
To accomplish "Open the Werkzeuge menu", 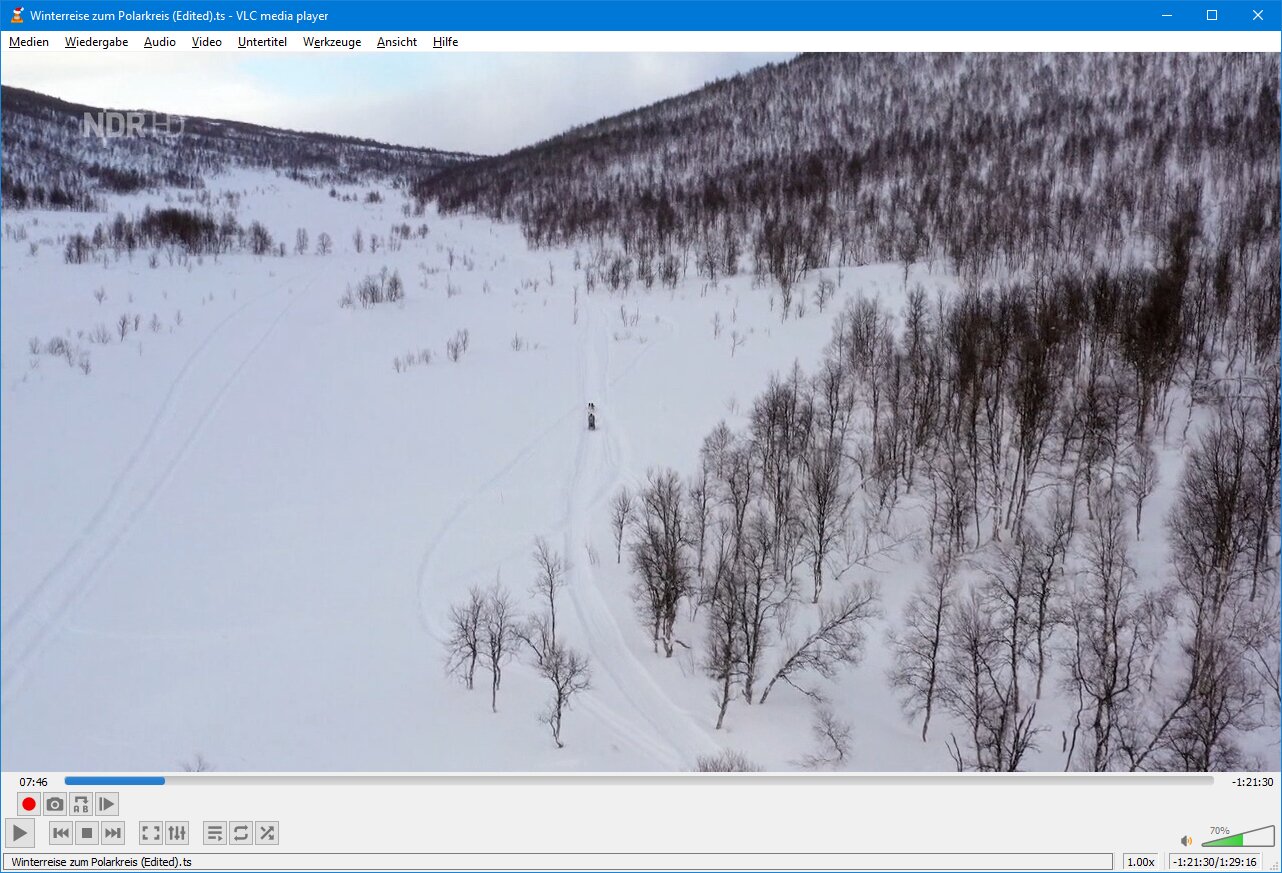I will tap(332, 42).
